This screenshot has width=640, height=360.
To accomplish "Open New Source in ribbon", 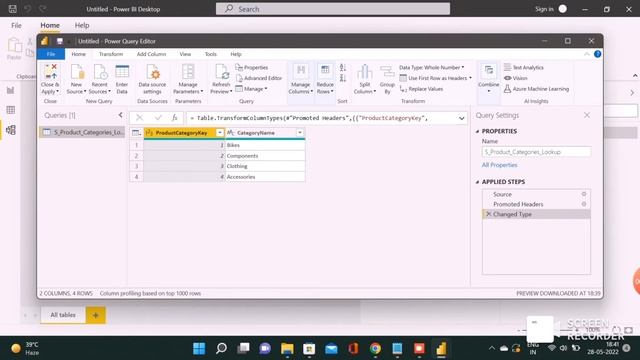I will coord(76,80).
